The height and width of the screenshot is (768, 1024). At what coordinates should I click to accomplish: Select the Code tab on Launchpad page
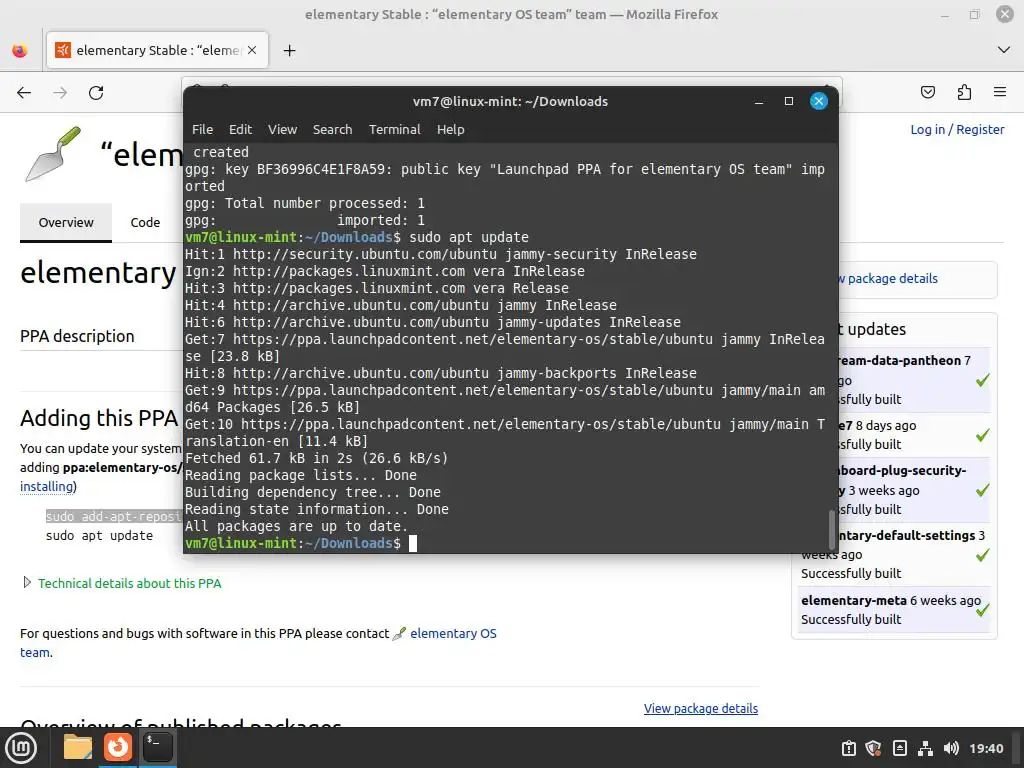click(145, 222)
